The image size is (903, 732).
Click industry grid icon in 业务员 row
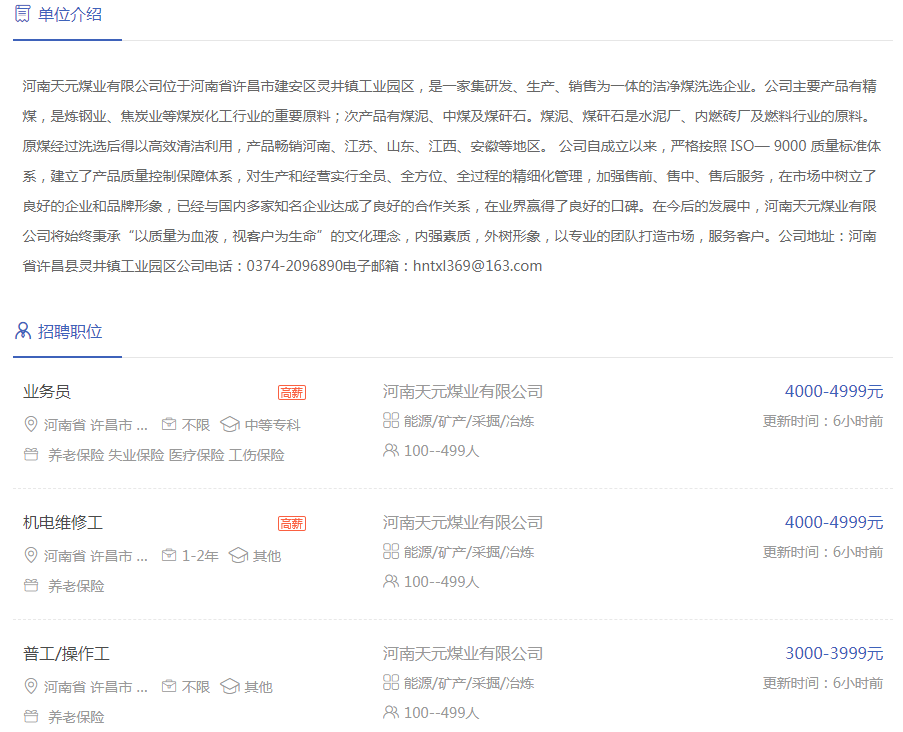[390, 420]
